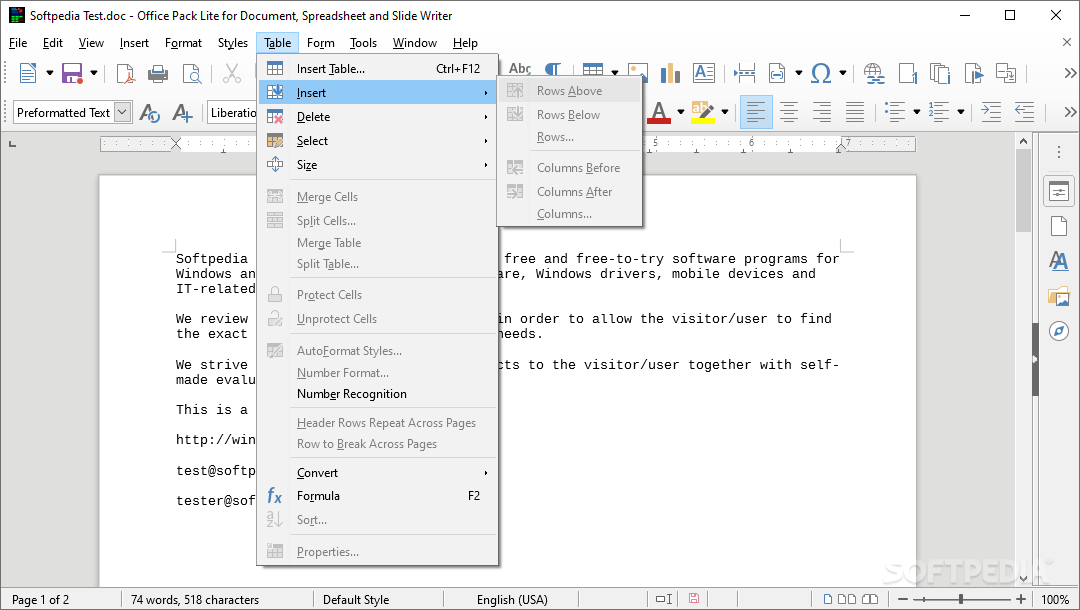Viewport: 1080px width, 610px height.
Task: Open sidebar Styles deck
Action: pos(1059,261)
